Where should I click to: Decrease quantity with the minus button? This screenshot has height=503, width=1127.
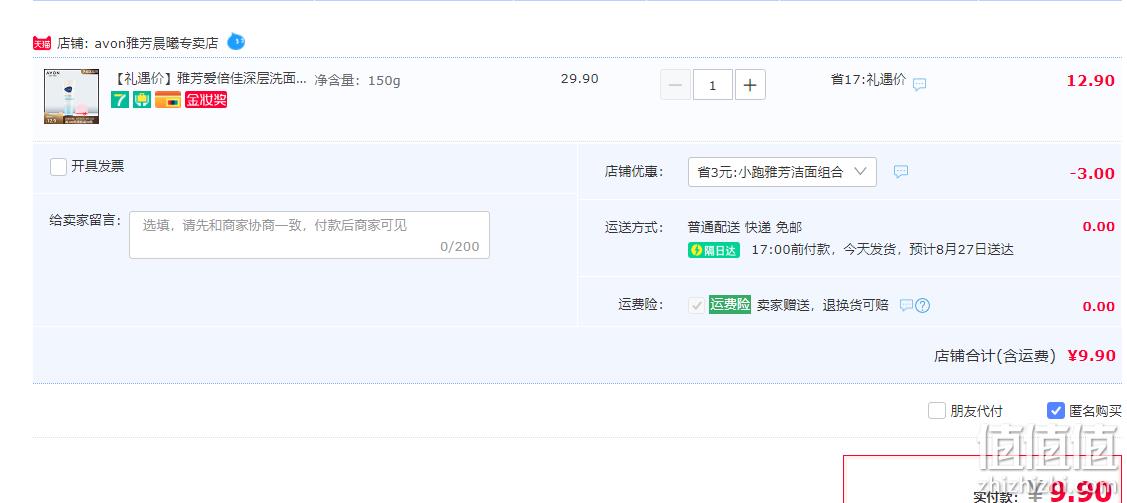tap(676, 85)
